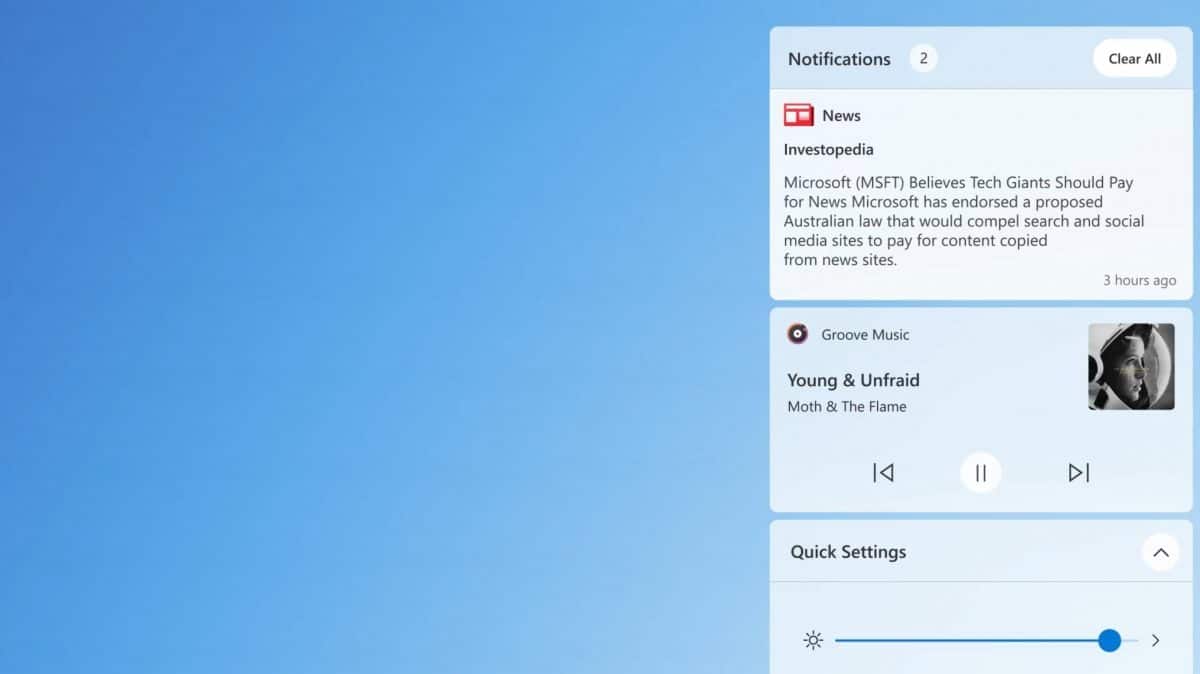Click the Quick Settings label

point(847,551)
